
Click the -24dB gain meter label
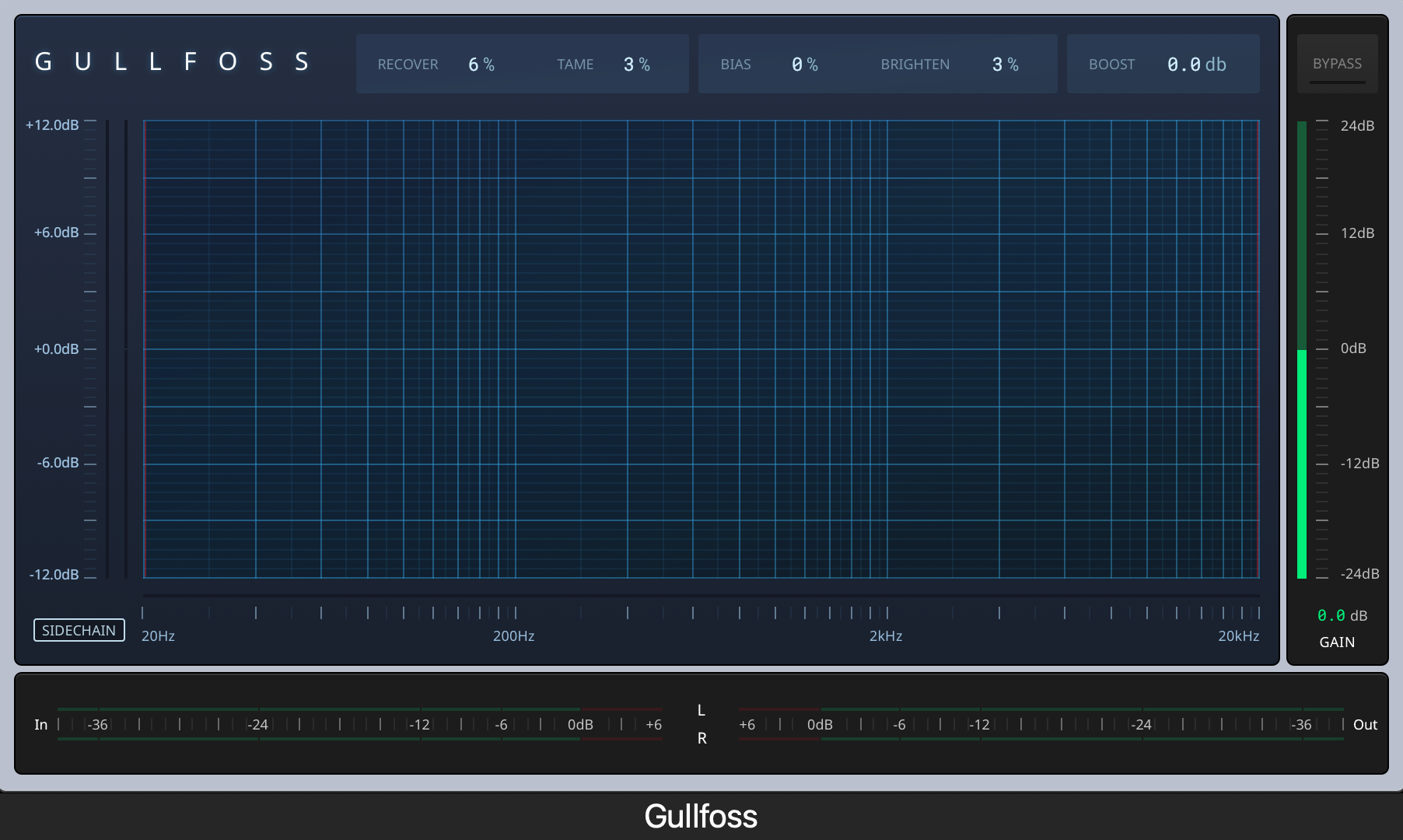click(x=1359, y=574)
